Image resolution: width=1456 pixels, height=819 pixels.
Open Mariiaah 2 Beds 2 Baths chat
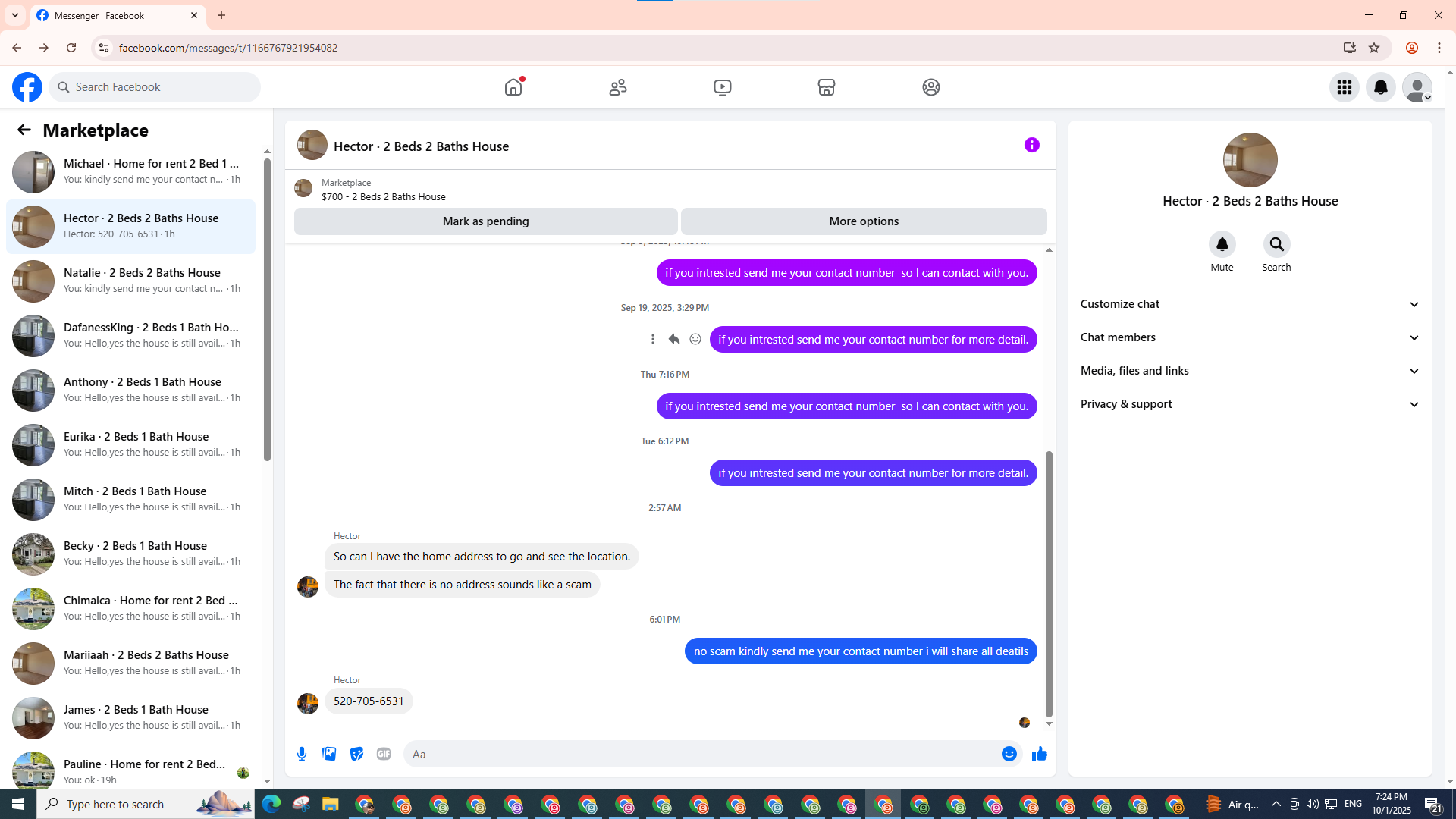[131, 664]
